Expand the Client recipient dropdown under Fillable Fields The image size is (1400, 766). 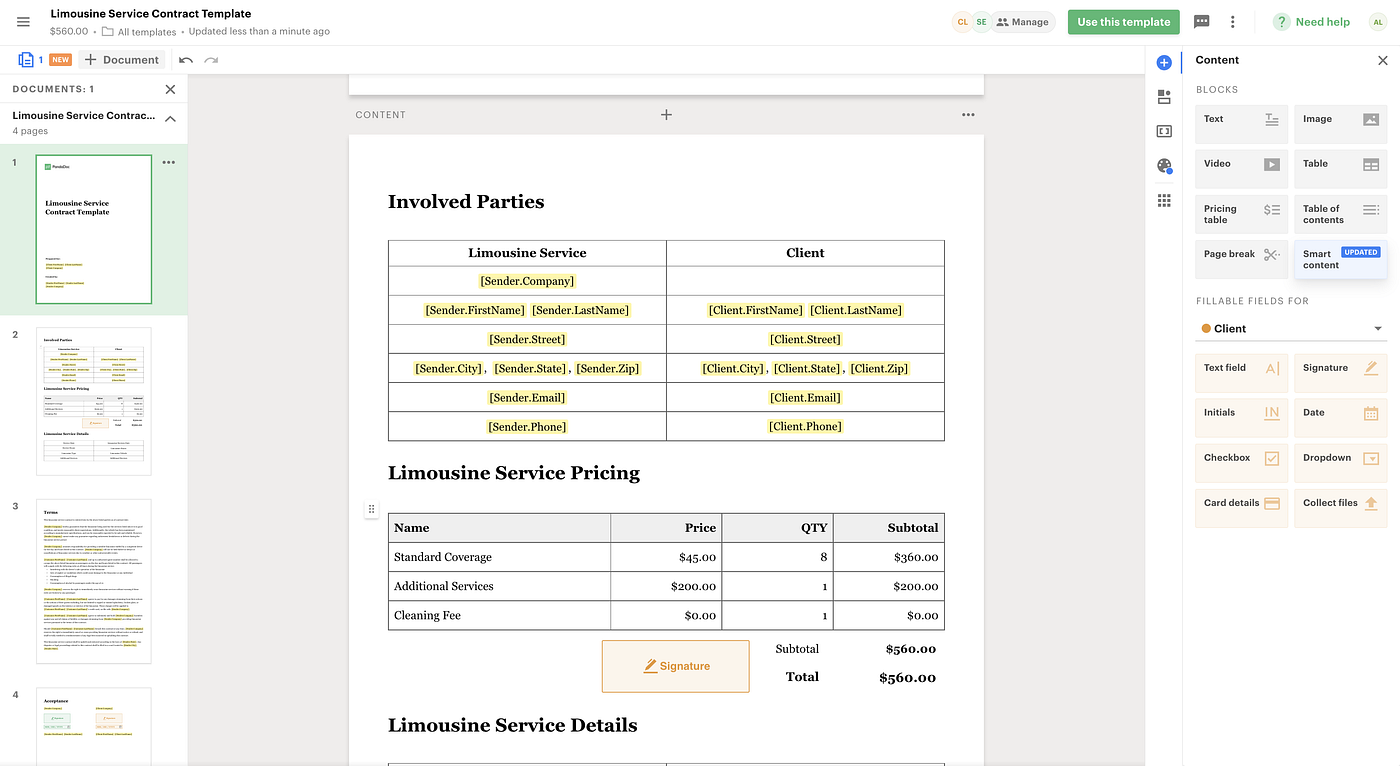(1378, 327)
